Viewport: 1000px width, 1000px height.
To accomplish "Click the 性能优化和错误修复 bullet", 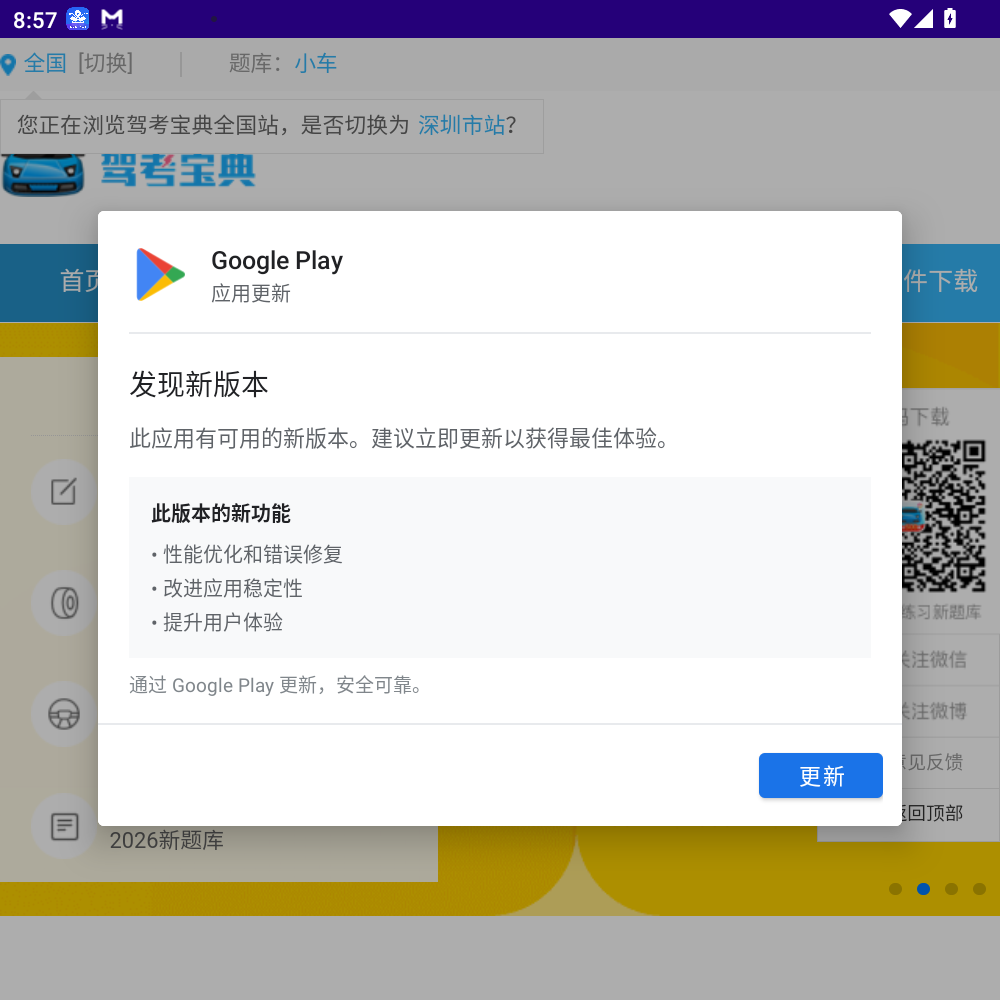I will [x=247, y=554].
